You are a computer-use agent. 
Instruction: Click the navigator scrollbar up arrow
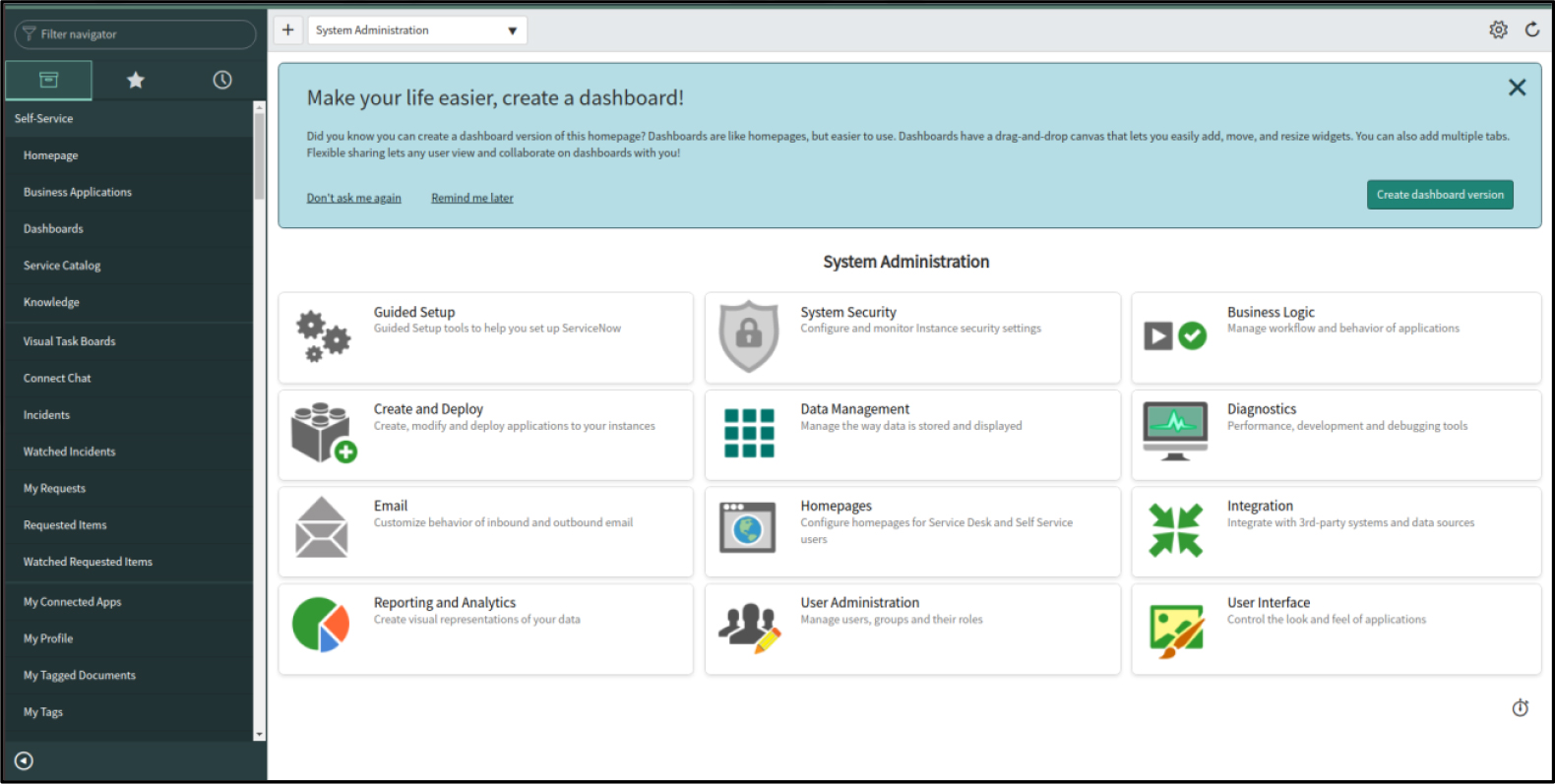260,106
